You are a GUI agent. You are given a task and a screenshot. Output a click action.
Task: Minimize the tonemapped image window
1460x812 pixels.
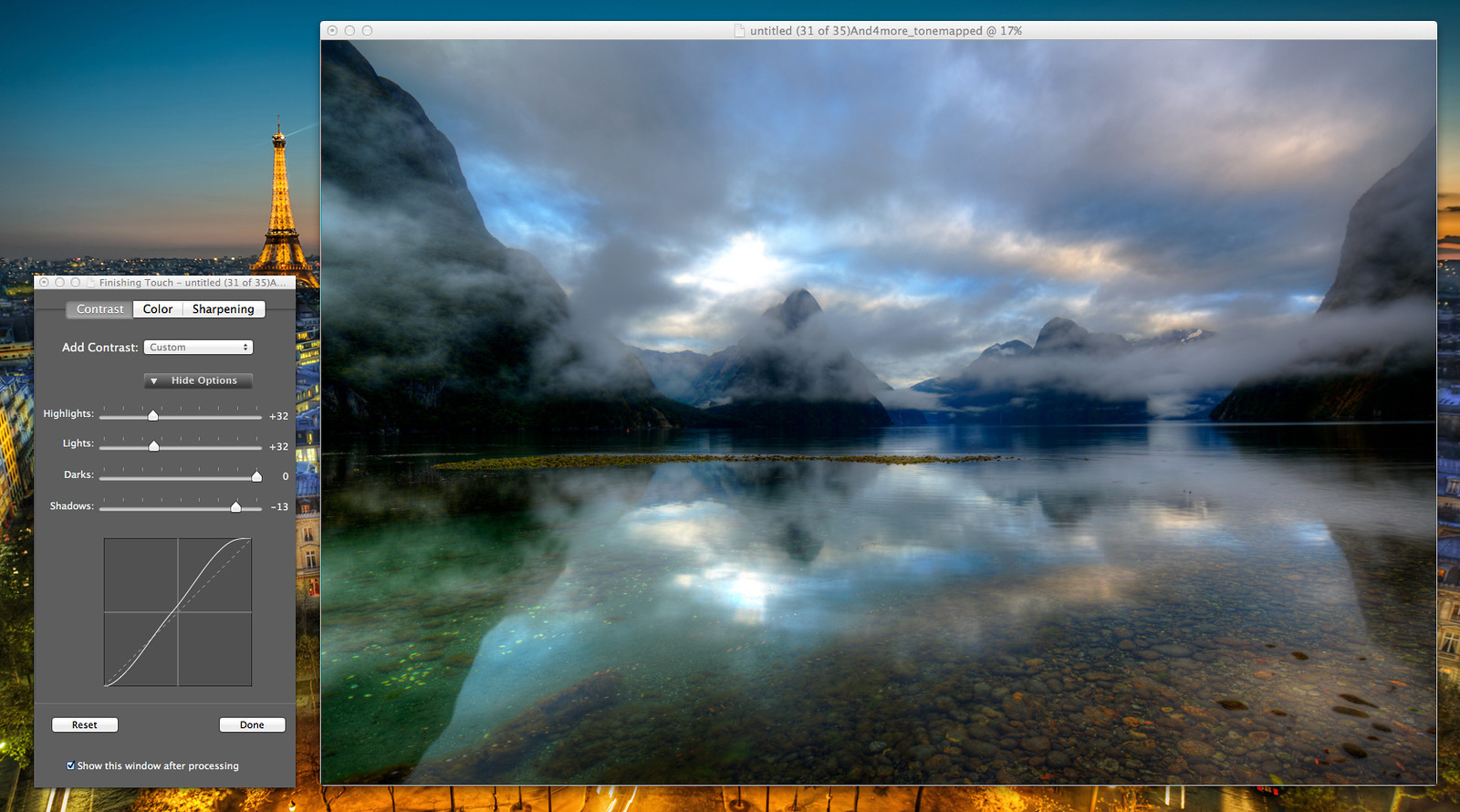tap(349, 31)
